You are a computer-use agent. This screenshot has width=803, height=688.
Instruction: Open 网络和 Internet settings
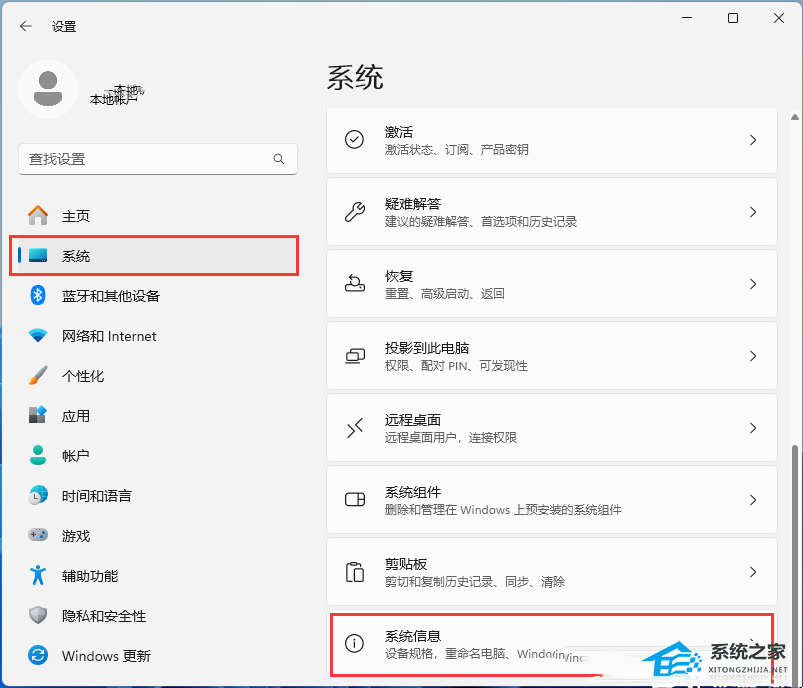pyautogui.click(x=109, y=336)
